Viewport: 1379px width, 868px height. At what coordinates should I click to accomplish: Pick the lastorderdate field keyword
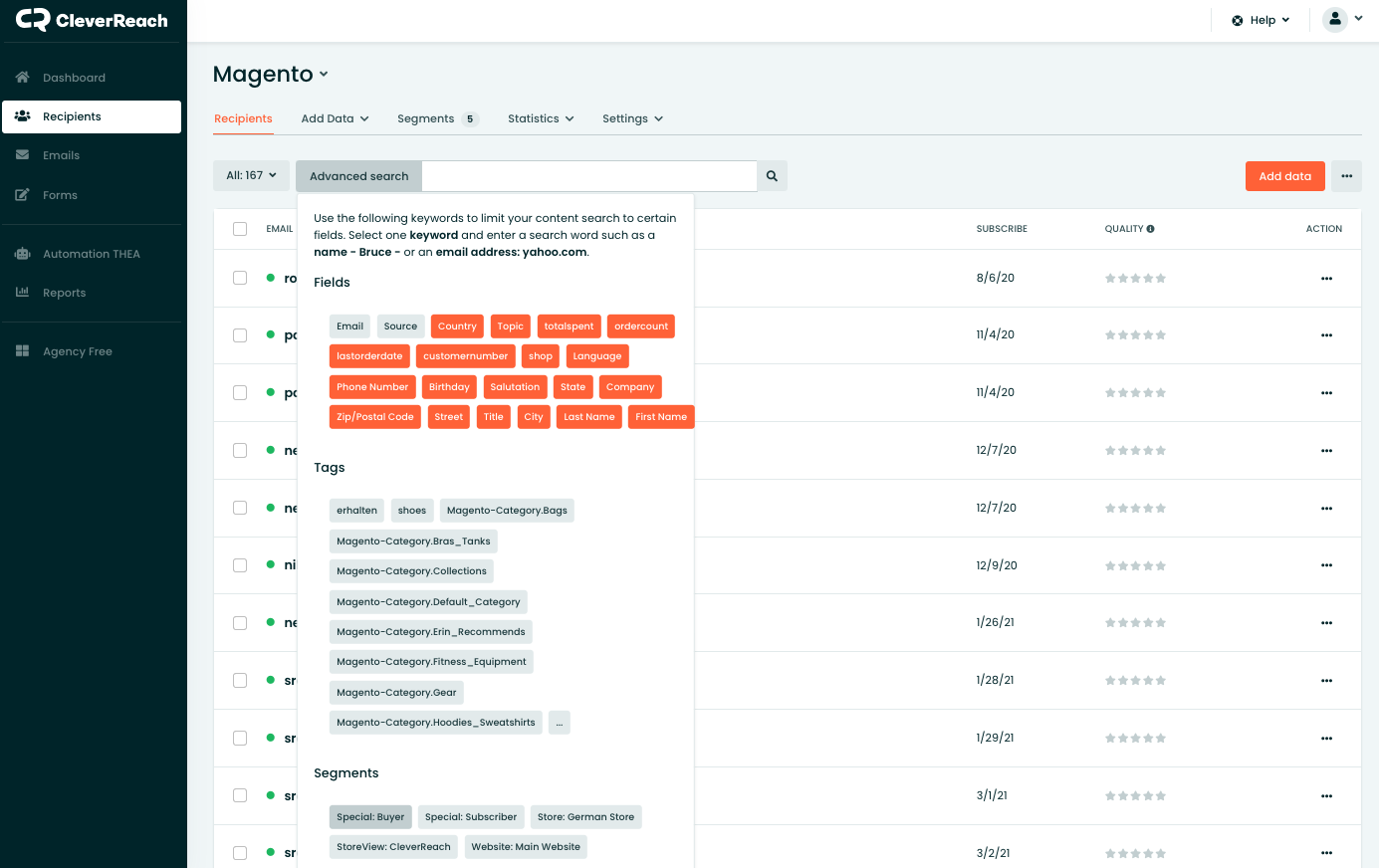point(369,356)
